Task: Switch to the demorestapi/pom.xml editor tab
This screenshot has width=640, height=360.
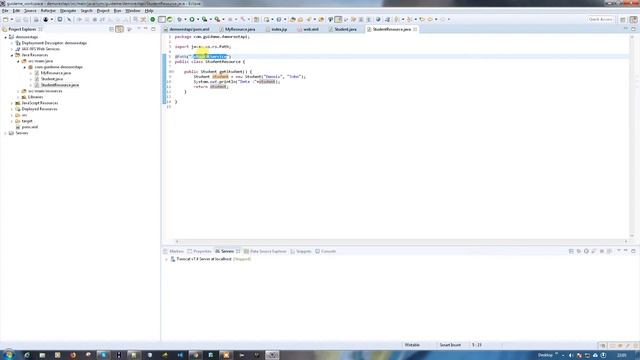Action: point(189,29)
